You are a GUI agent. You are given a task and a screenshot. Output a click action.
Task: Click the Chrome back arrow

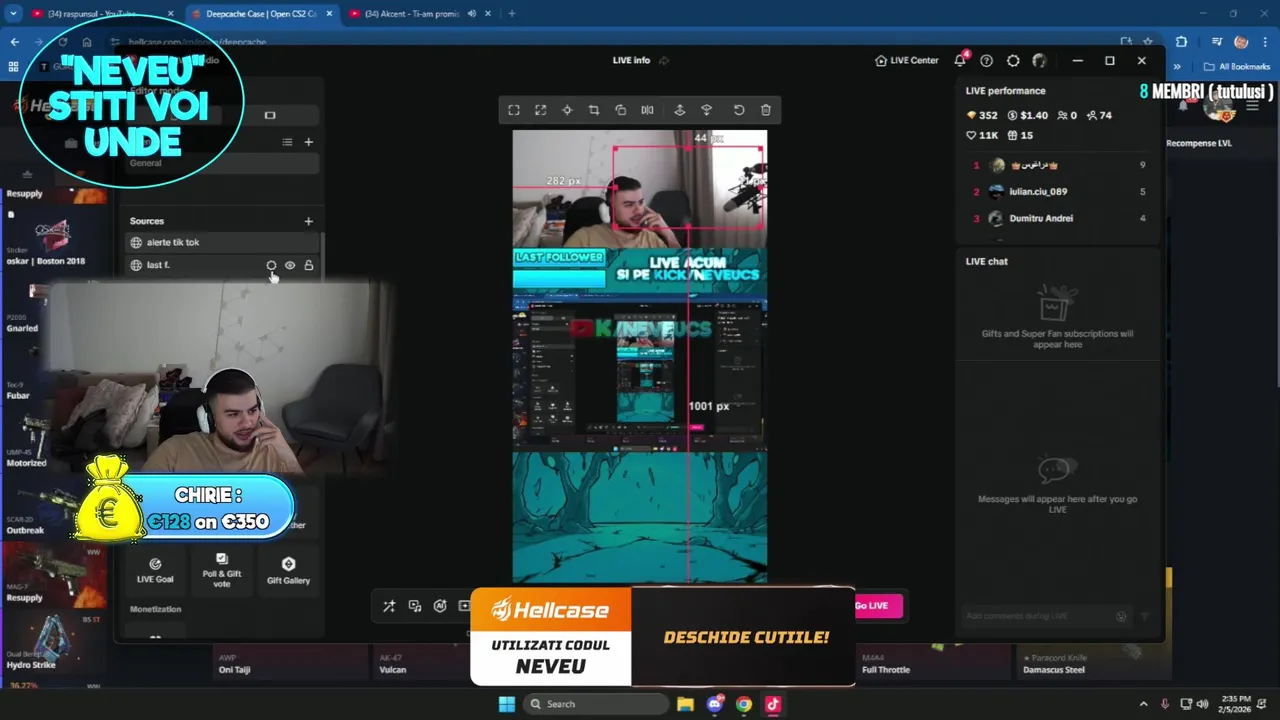tap(15, 42)
